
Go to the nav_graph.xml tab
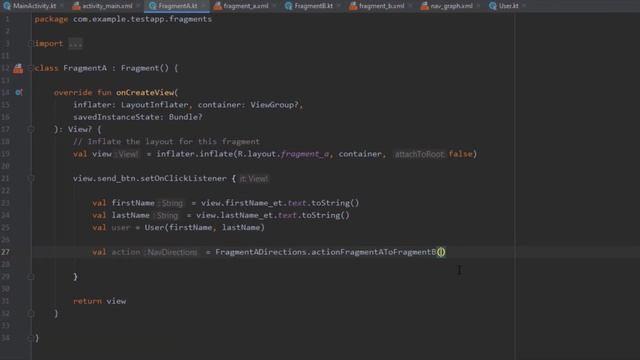[447, 6]
